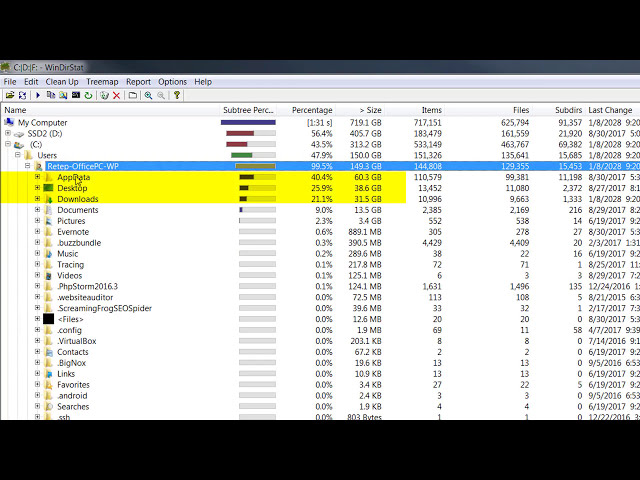Open the Treemap menu
The image size is (640, 480).
pos(102,82)
